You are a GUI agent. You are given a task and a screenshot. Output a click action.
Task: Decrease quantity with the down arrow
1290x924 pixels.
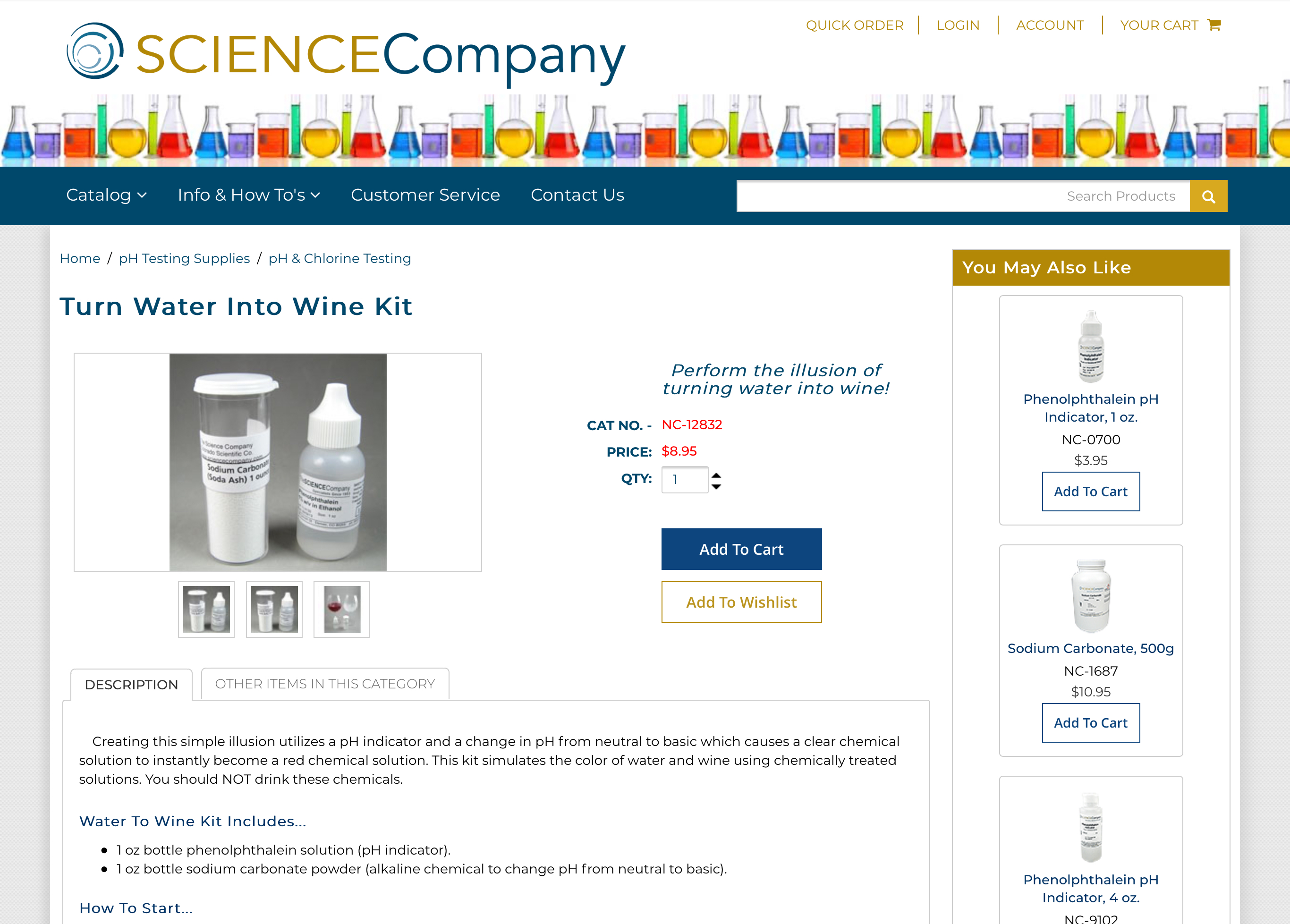716,486
